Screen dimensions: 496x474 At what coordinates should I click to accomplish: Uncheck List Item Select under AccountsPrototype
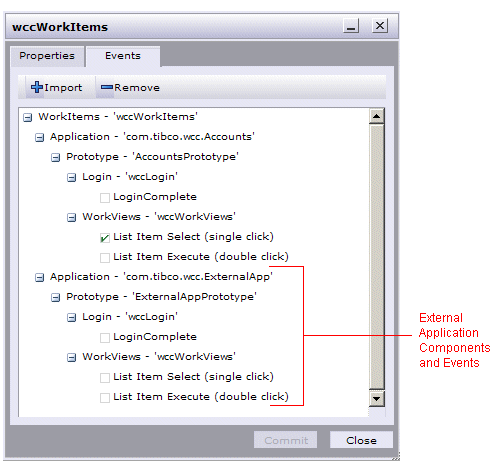tap(105, 238)
